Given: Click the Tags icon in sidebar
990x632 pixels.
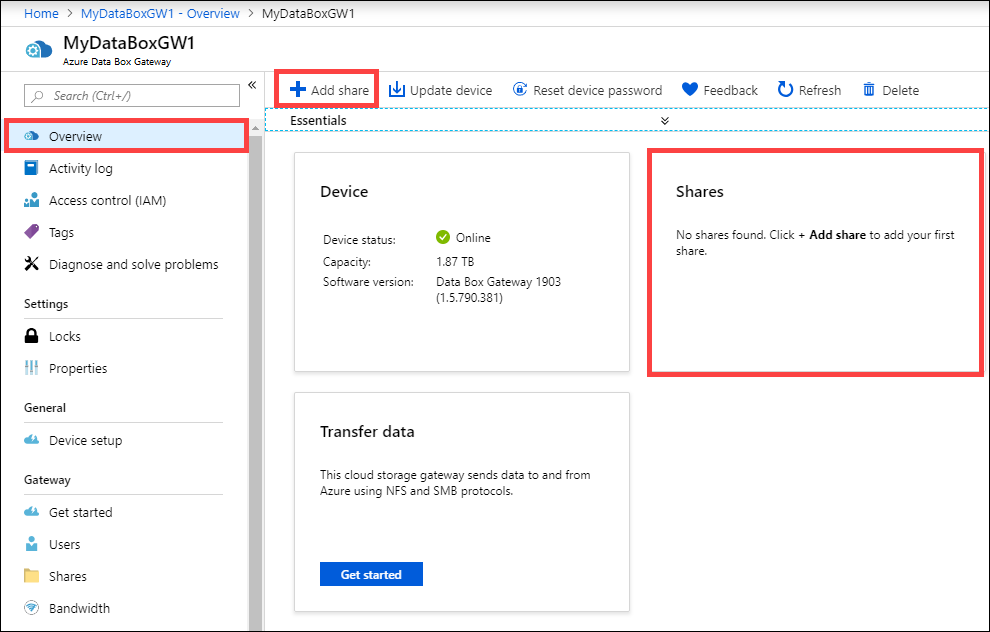Looking at the screenshot, I should [x=32, y=233].
